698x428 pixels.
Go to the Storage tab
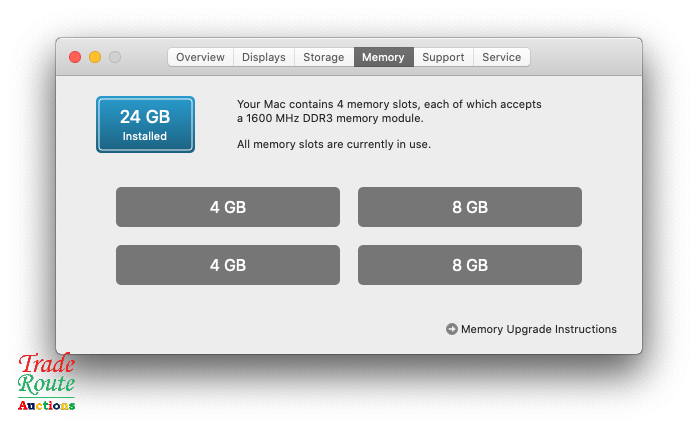[324, 57]
